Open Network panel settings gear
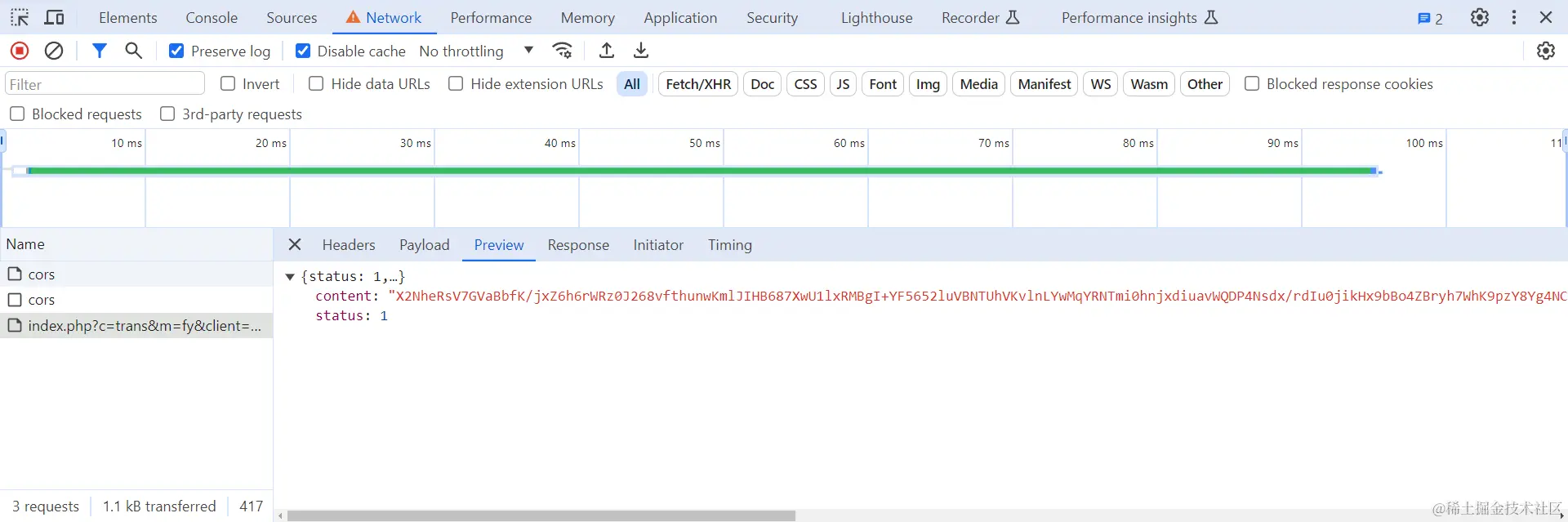 [1546, 51]
